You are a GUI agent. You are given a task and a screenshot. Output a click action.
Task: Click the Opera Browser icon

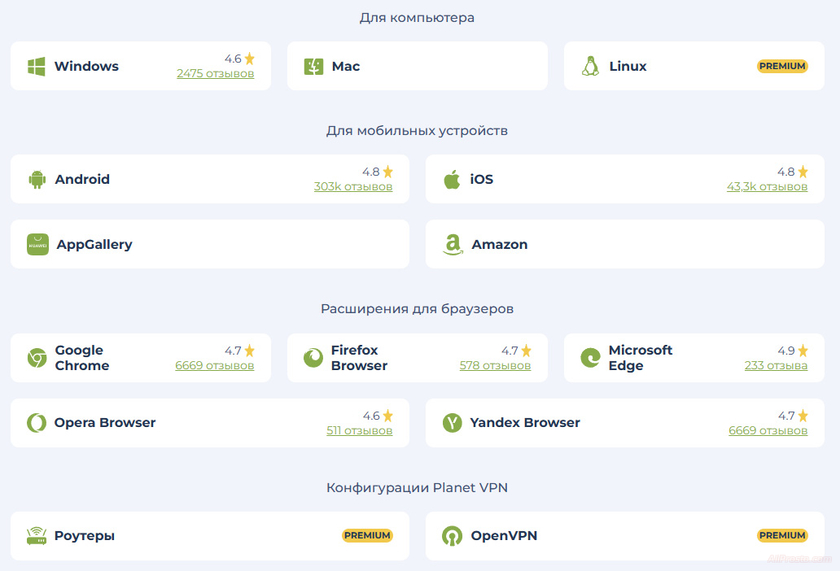(x=37, y=423)
